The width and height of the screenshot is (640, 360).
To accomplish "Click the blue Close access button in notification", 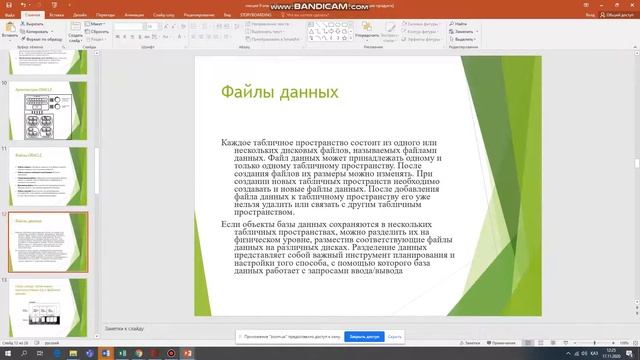I will (x=364, y=337).
